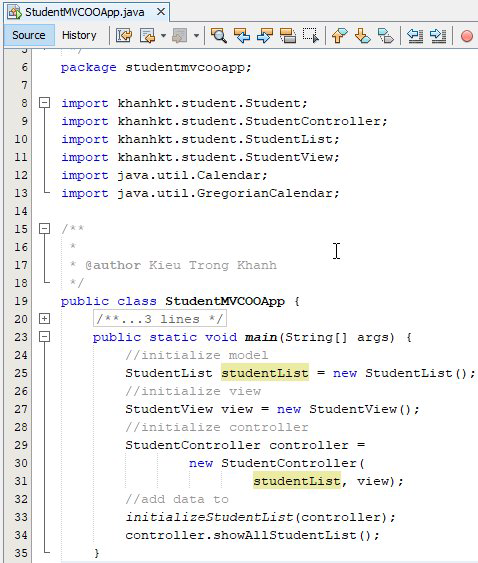
Task: Collapse the import statements fold
Action: point(44,103)
